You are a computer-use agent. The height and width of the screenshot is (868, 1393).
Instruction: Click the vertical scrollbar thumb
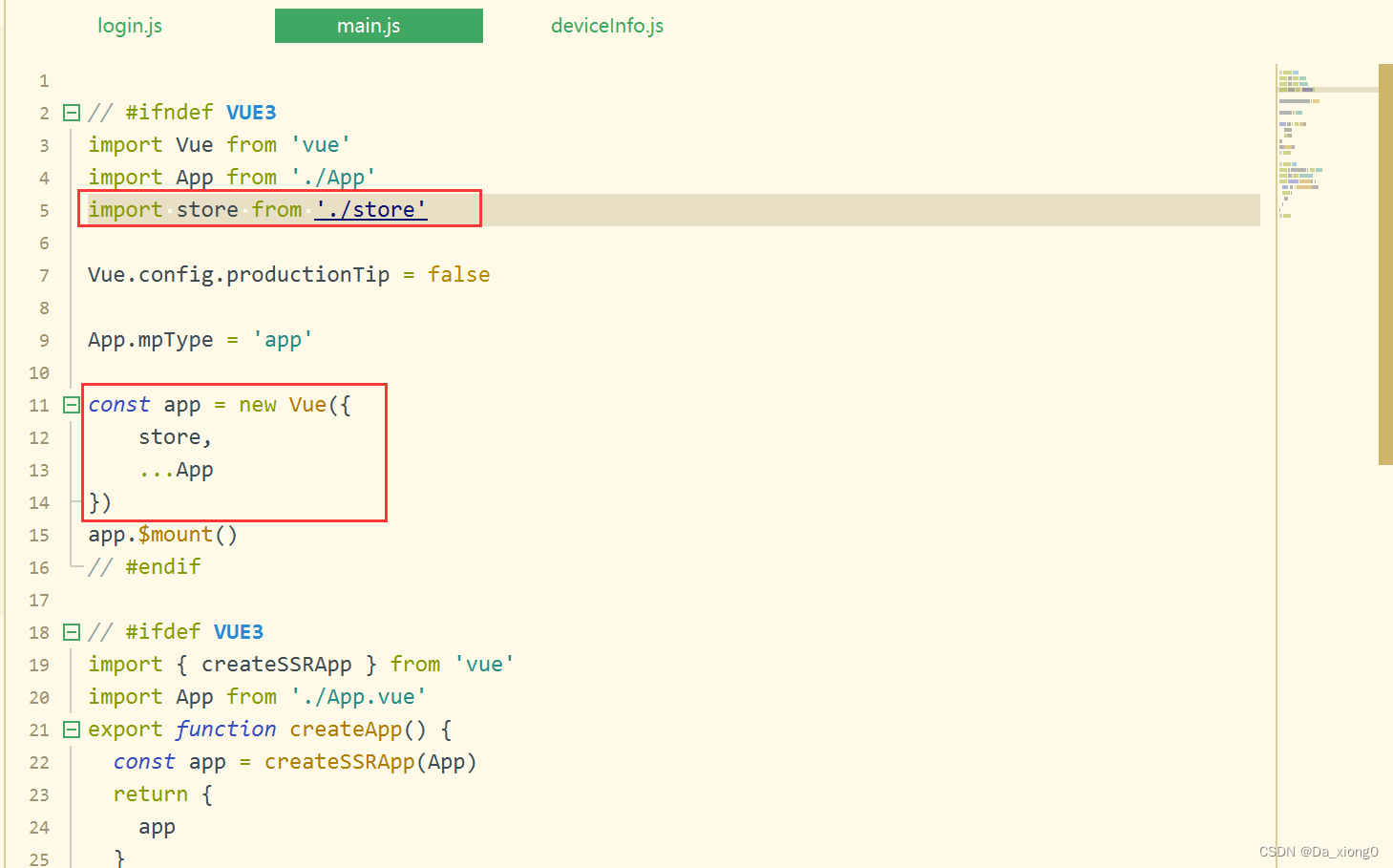pyautogui.click(x=1385, y=265)
